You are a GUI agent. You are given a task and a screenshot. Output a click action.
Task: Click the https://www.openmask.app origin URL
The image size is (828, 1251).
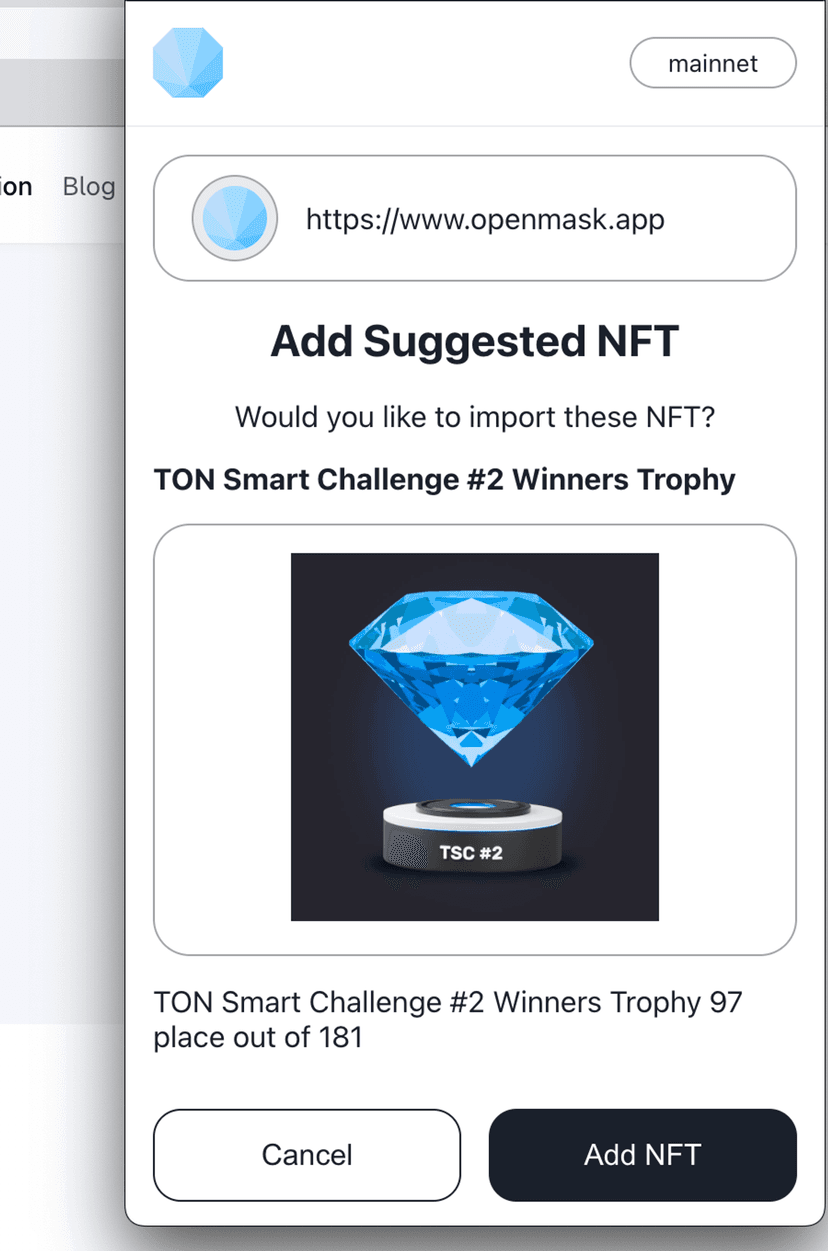[485, 218]
